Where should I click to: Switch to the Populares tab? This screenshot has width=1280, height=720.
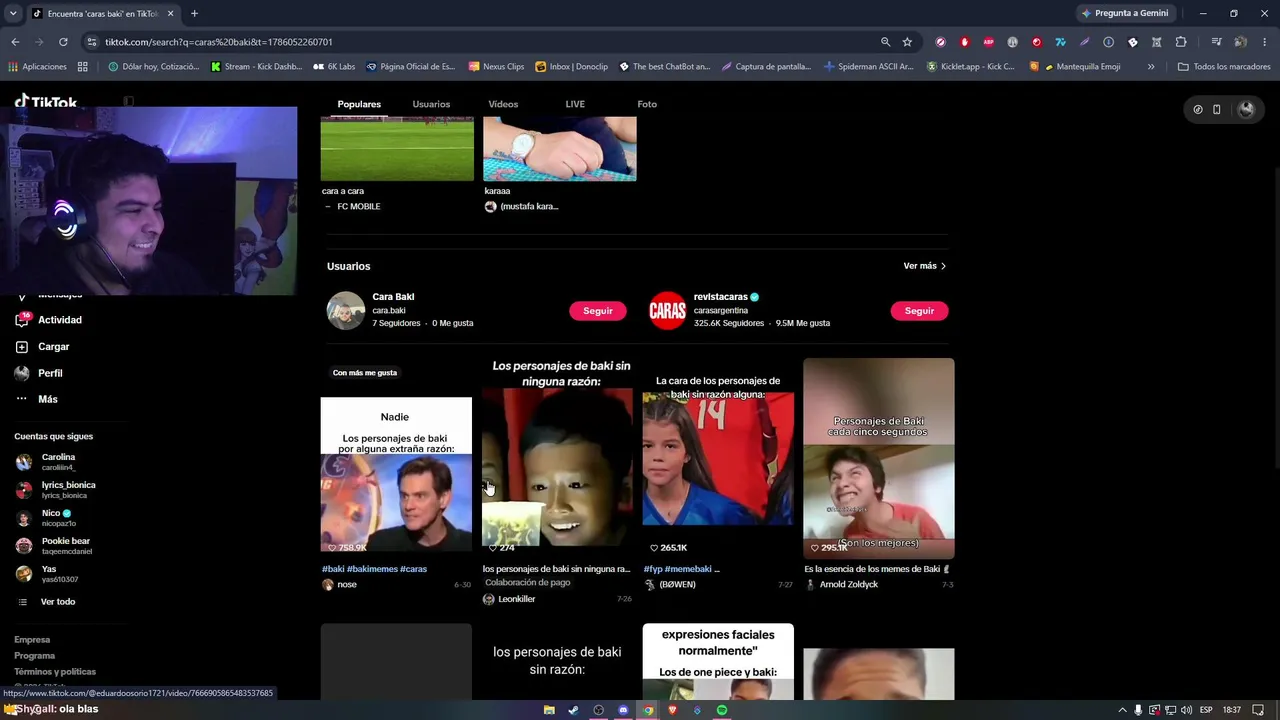point(359,104)
